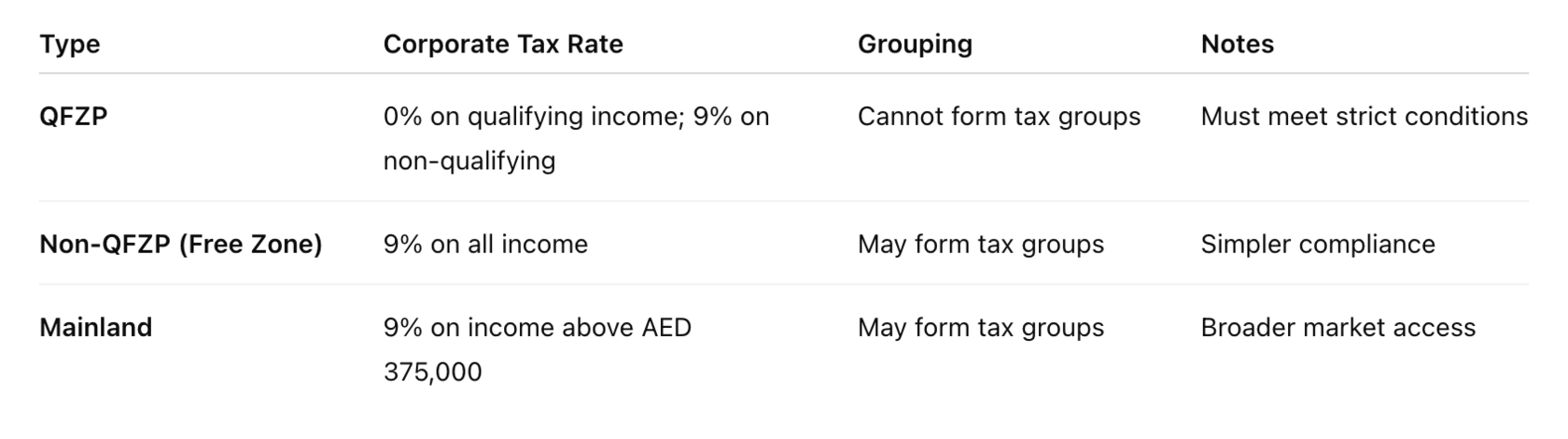Click the Type column header
Viewport: 1568px width, 439px height.
(70, 44)
